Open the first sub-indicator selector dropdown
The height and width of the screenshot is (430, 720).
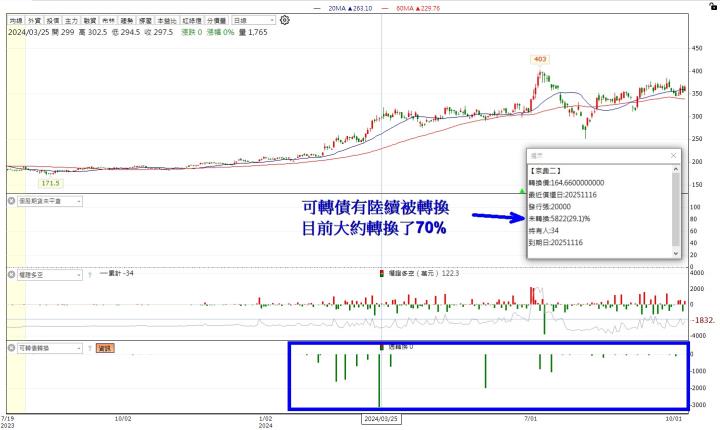pyautogui.click(x=50, y=201)
